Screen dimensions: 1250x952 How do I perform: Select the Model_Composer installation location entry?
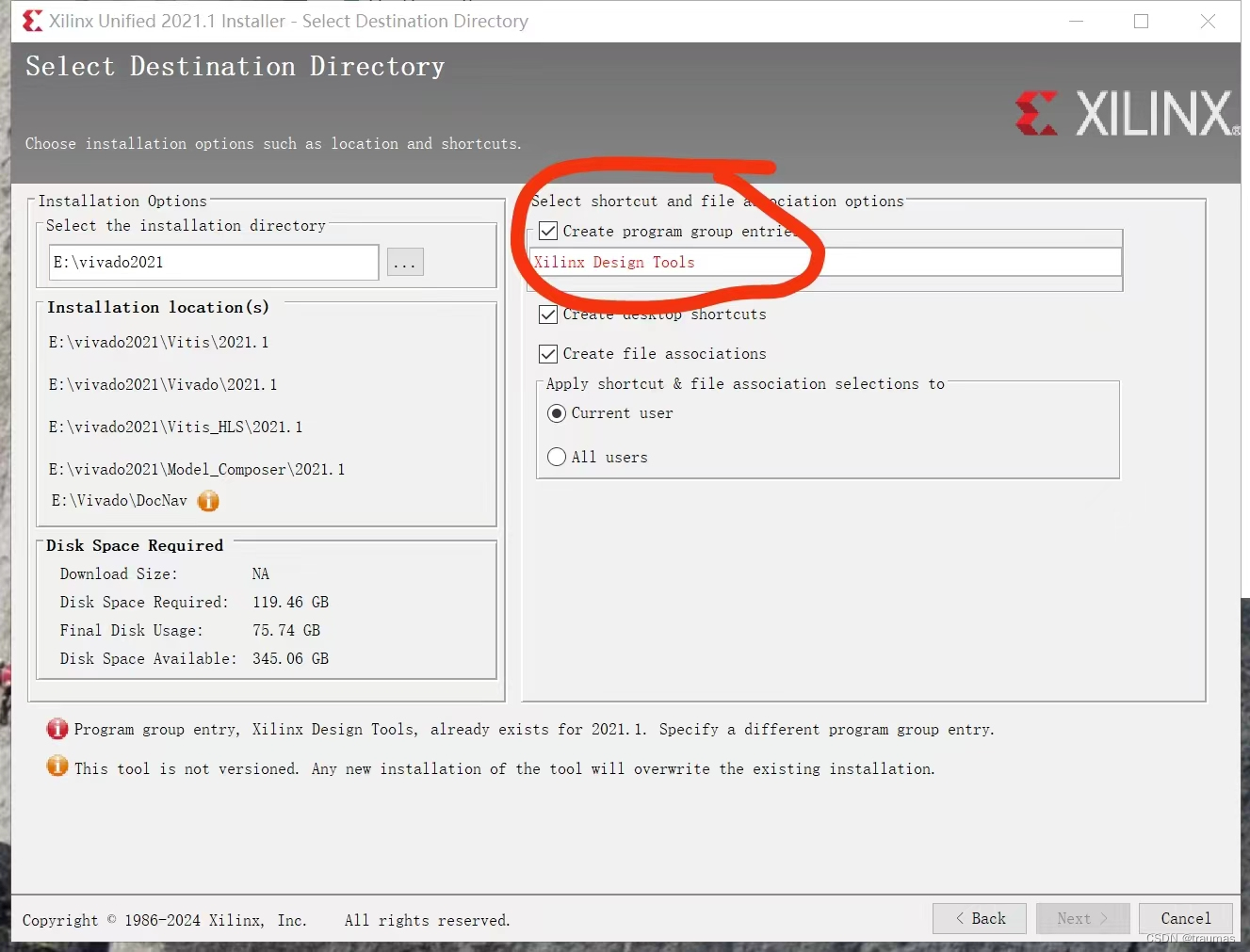pos(196,469)
